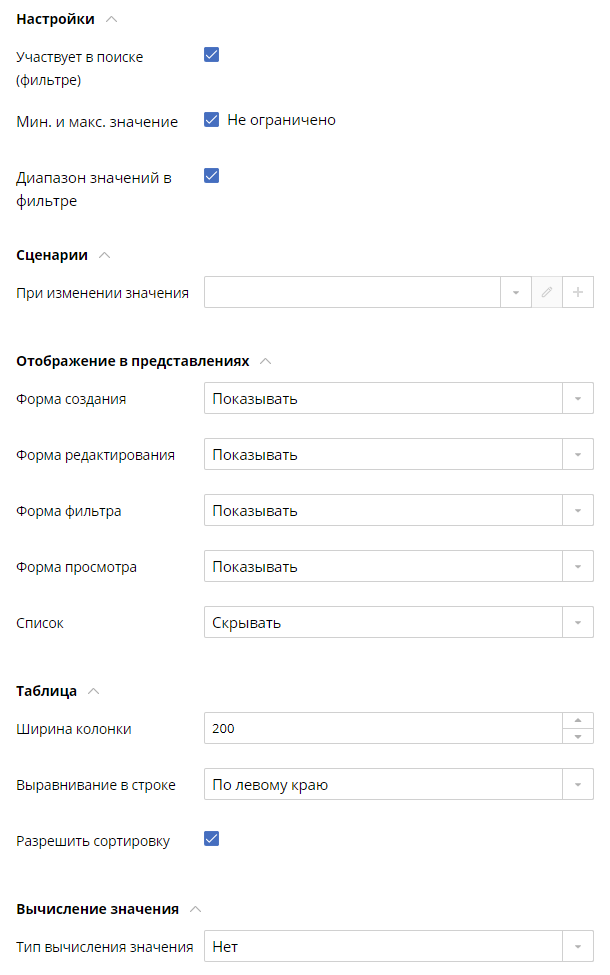Click the pencil edit icon for the scenario field
Image resolution: width=610 pixels, height=975 pixels.
tap(546, 293)
